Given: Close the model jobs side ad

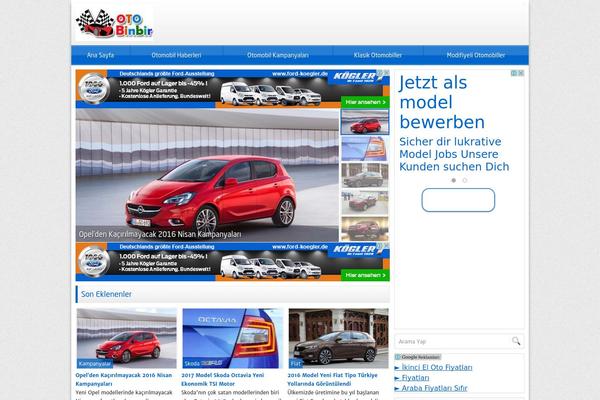Looking at the screenshot, I should [521, 73].
